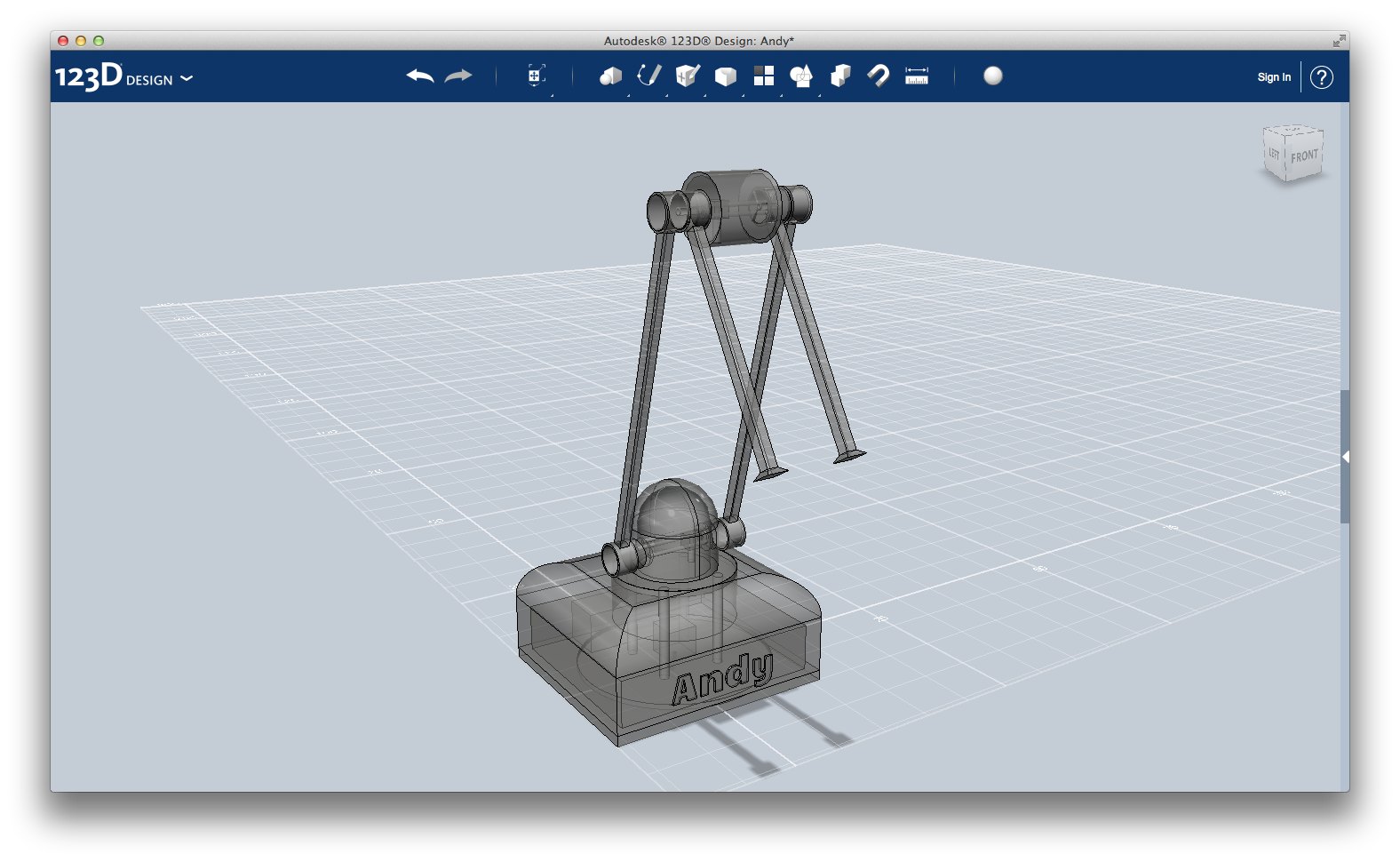Open the Grouping tool
The height and width of the screenshot is (862, 1400).
click(801, 76)
